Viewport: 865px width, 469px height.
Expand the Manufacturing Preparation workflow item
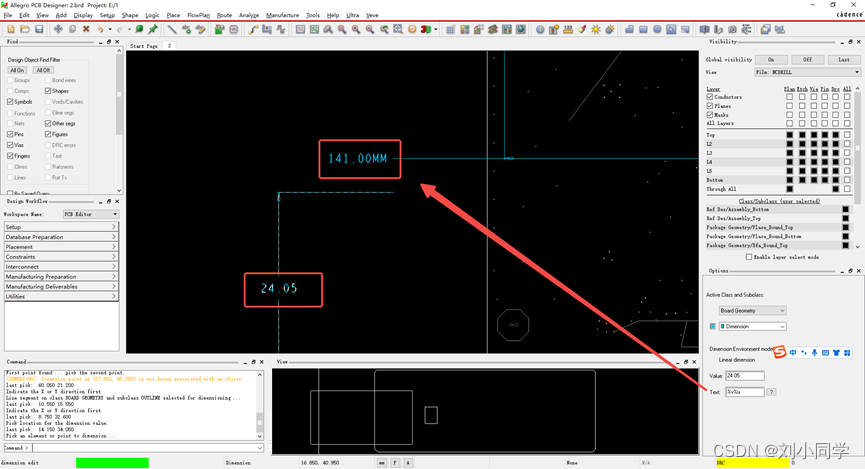[x=60, y=277]
